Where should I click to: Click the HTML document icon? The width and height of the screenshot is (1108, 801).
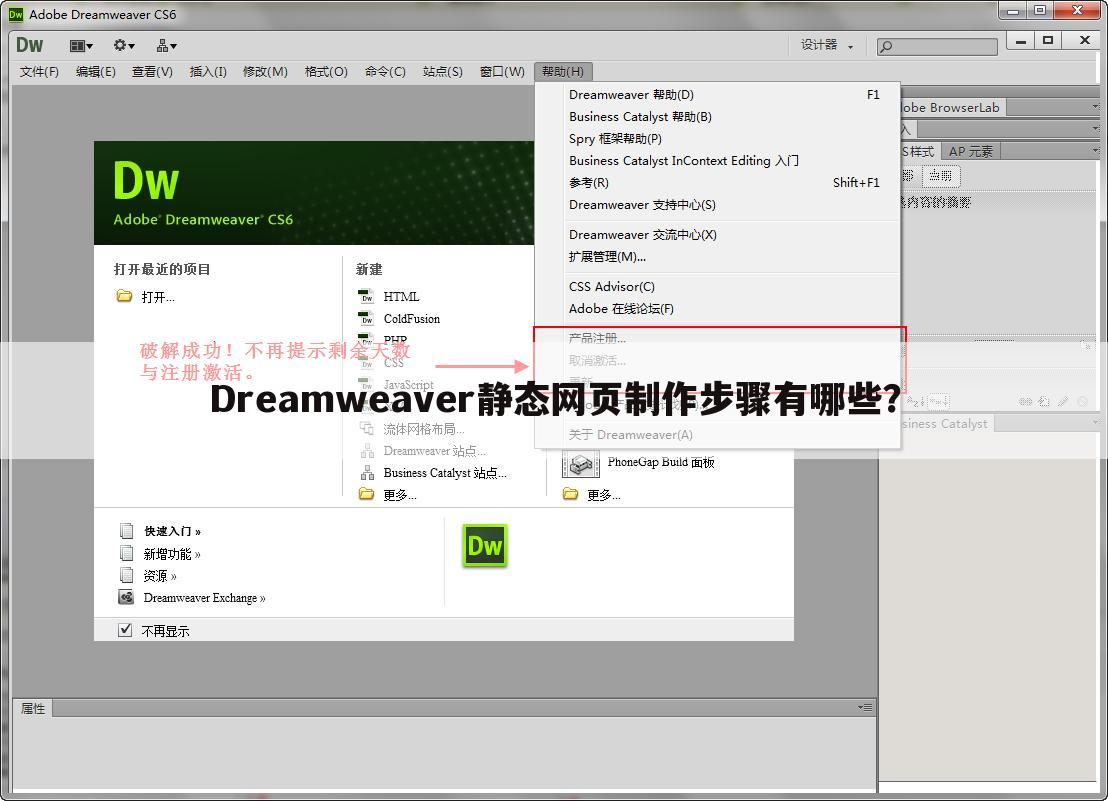[366, 296]
